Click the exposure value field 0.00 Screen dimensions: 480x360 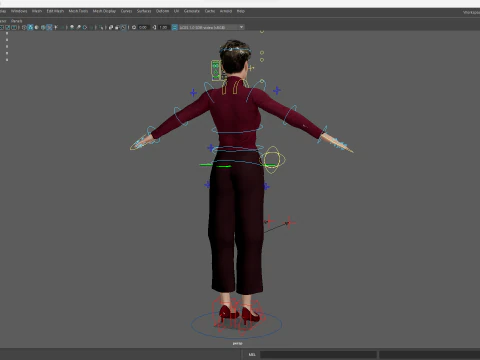click(143, 27)
